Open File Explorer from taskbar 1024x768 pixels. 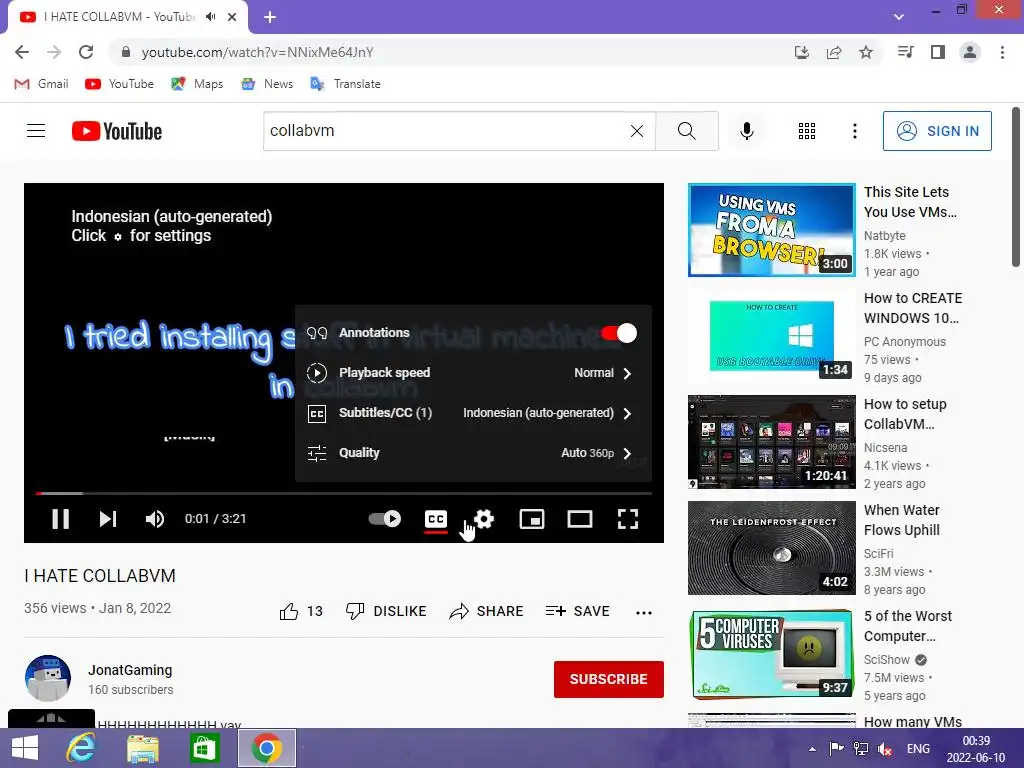tap(142, 748)
